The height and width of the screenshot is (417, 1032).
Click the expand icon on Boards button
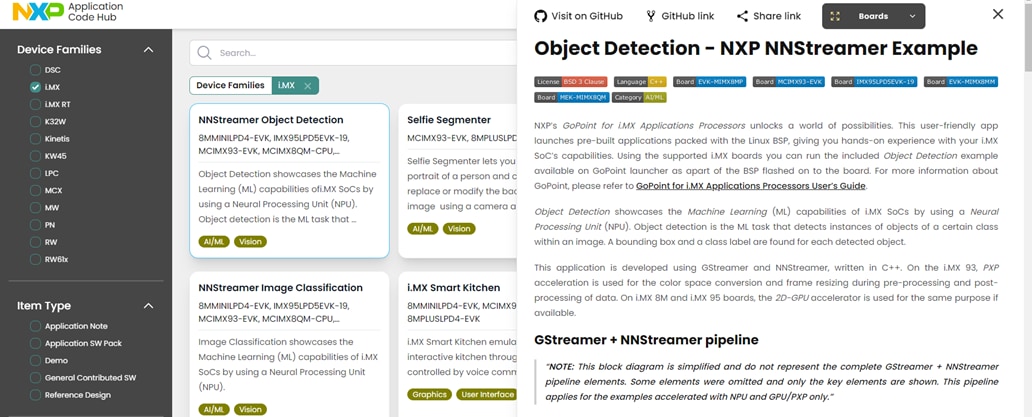[x=836, y=16]
